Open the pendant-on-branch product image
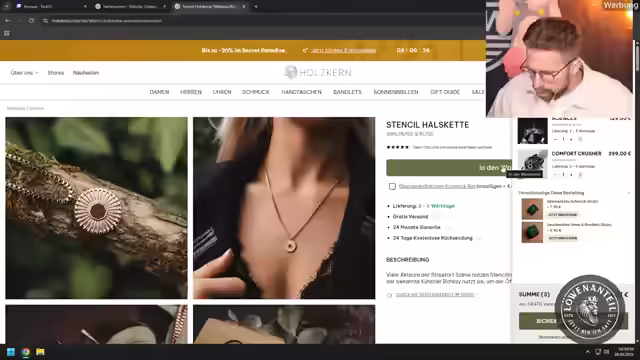 (x=96, y=208)
